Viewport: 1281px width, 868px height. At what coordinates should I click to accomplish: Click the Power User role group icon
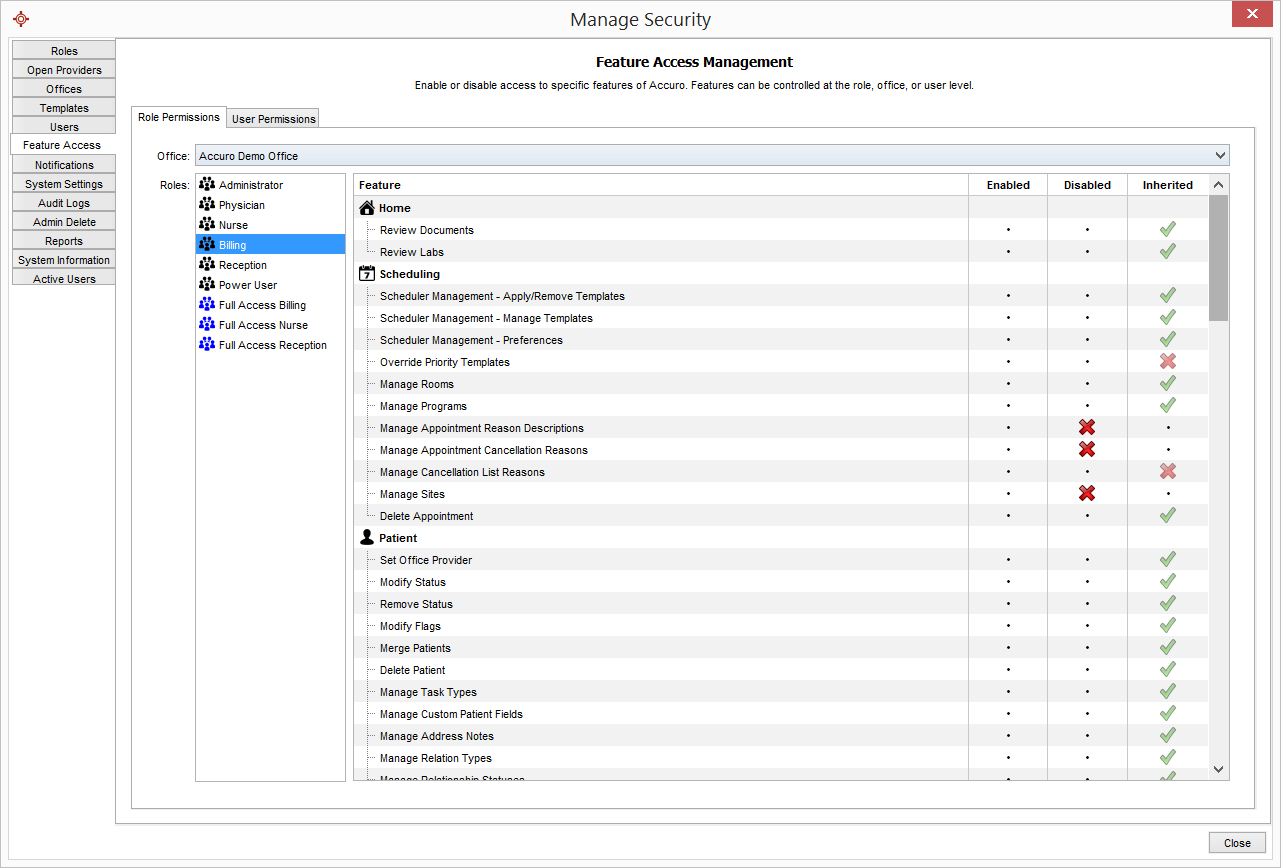pyautogui.click(x=207, y=284)
